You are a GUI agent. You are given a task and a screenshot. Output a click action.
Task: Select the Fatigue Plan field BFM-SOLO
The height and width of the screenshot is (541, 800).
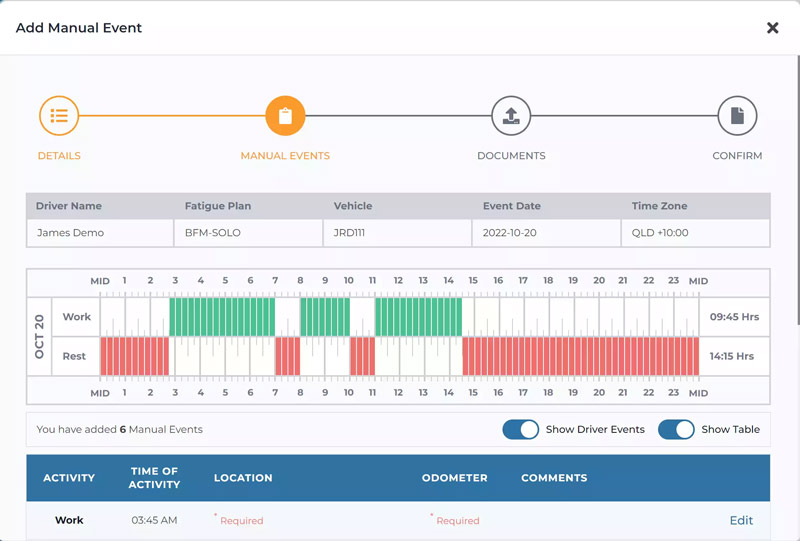(x=248, y=233)
